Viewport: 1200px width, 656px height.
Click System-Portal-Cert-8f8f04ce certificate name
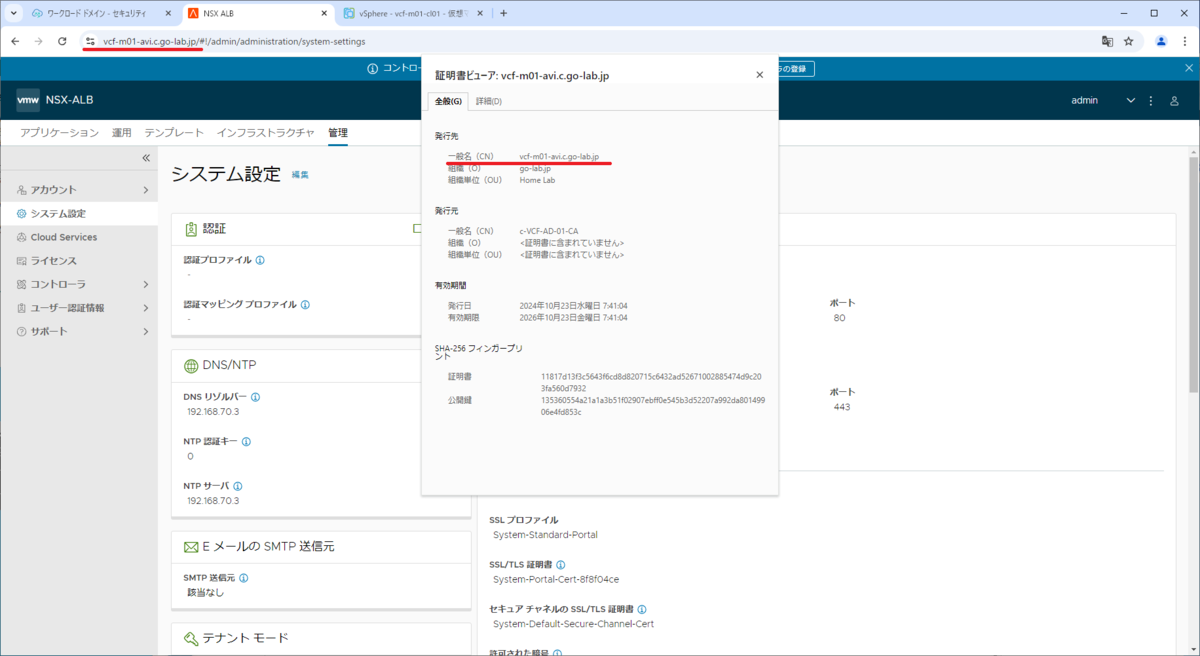(x=556, y=579)
